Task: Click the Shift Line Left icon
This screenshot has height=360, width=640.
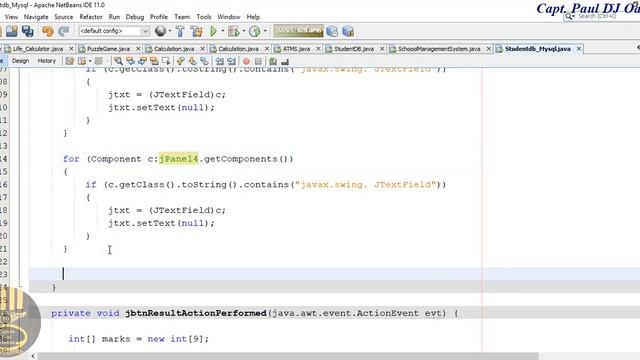Action: coord(220,61)
